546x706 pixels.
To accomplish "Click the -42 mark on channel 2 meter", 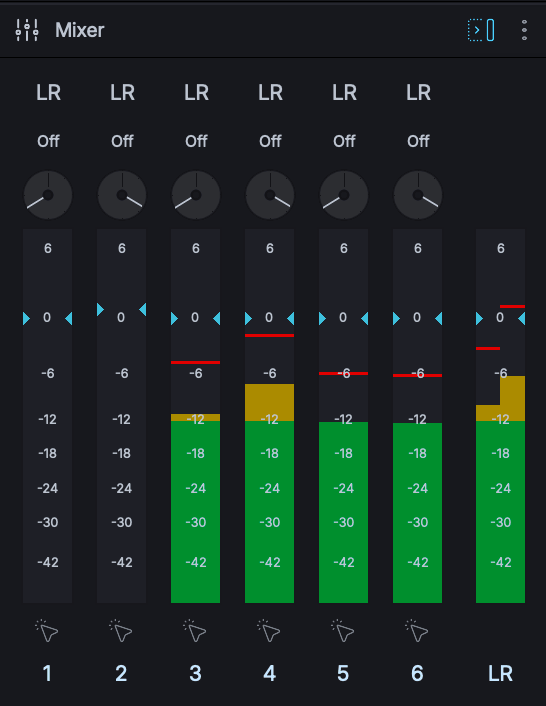I will pyautogui.click(x=122, y=562).
